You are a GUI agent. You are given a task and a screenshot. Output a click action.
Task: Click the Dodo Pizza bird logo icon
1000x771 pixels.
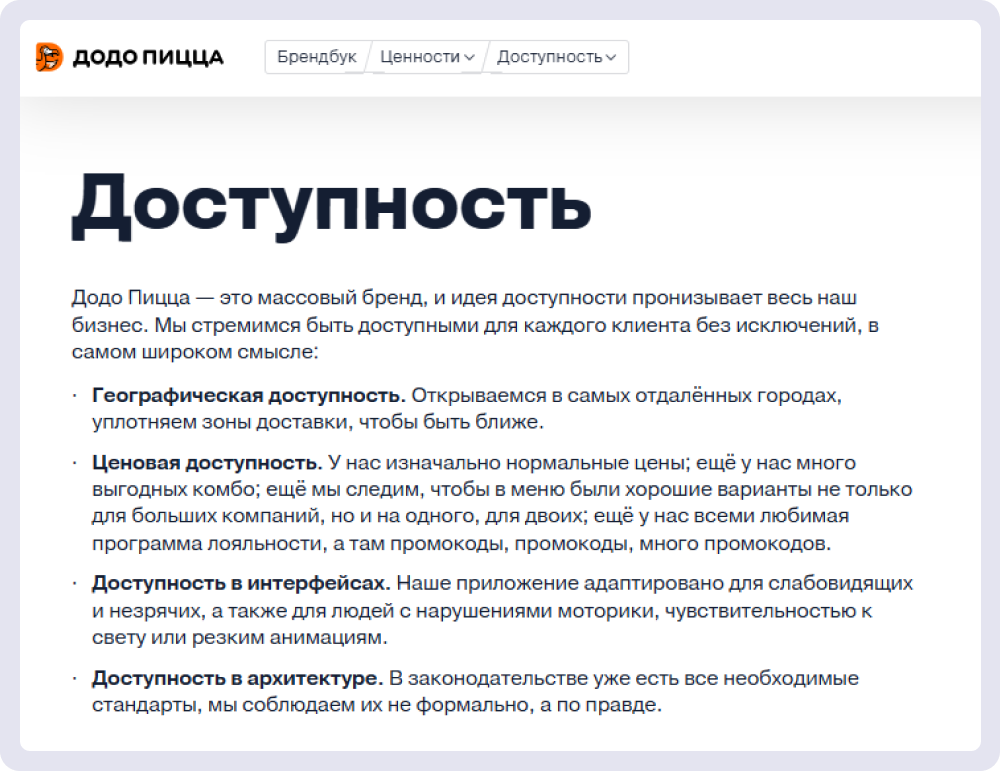[49, 57]
